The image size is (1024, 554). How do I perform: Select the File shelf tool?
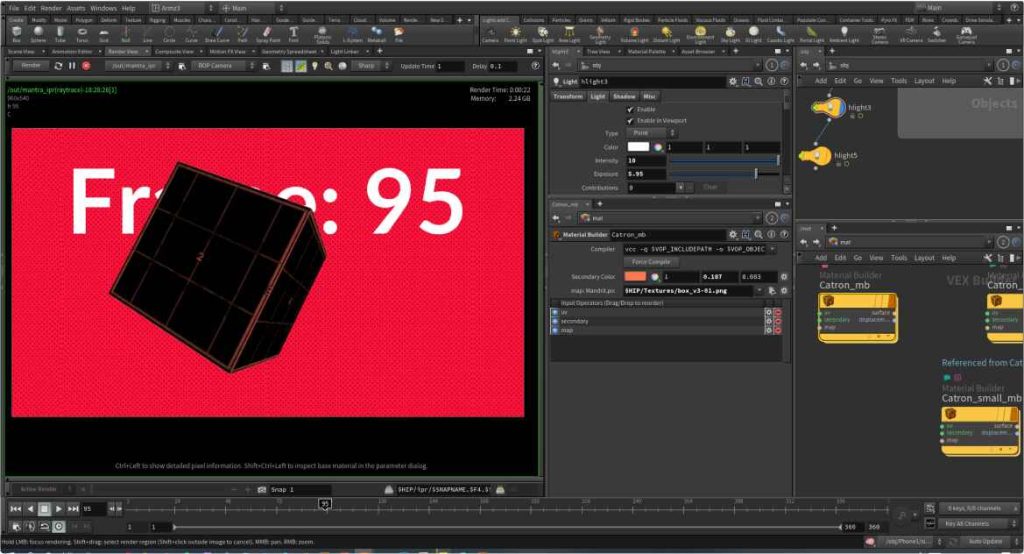[398, 33]
